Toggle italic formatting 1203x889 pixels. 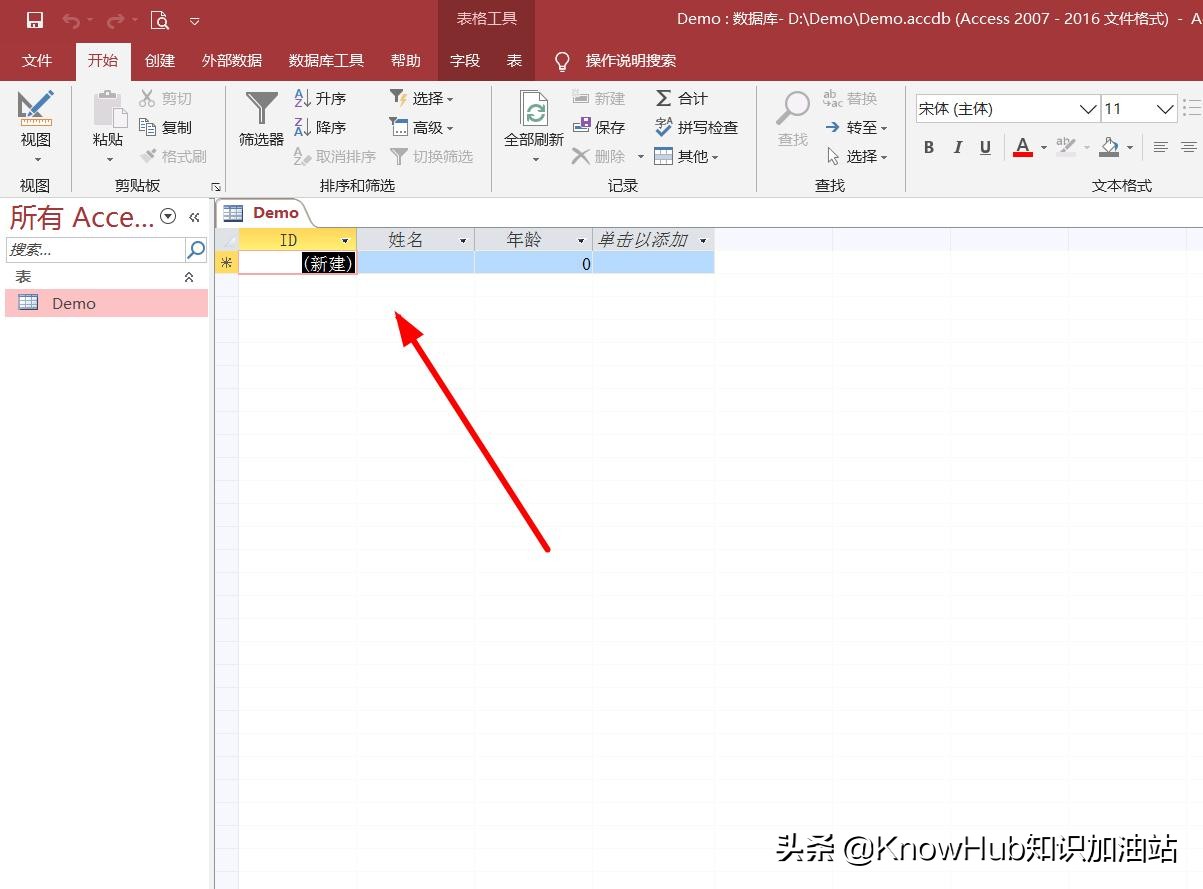click(x=957, y=148)
